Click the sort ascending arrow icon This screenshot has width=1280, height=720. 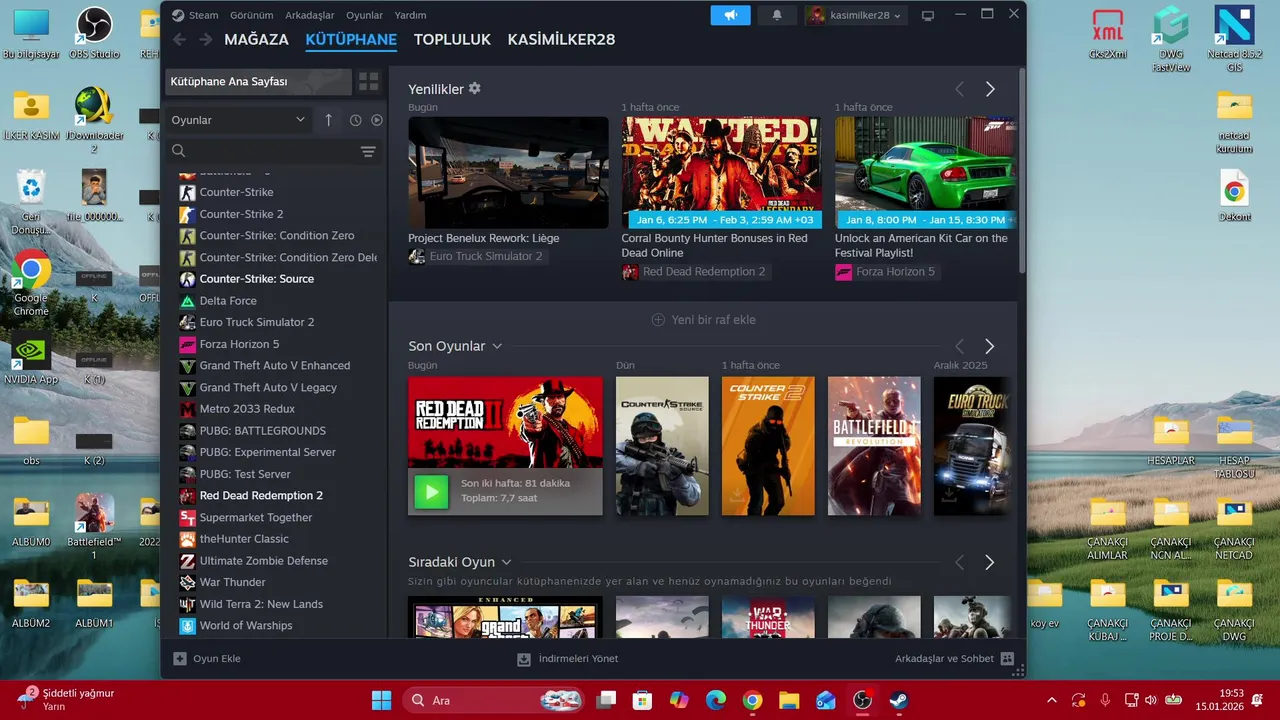point(329,120)
